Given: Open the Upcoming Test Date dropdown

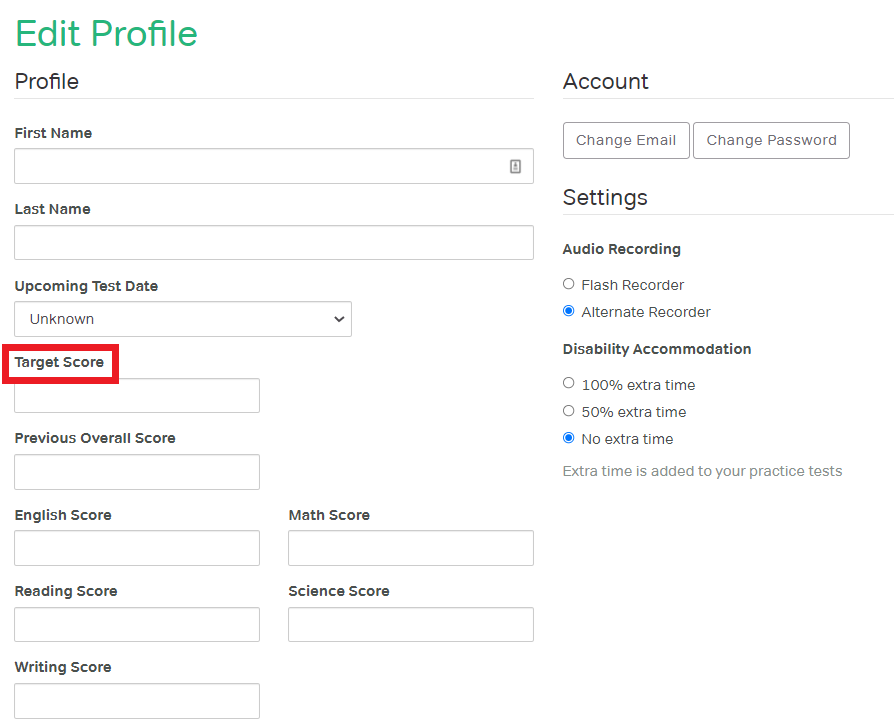Looking at the screenshot, I should click(x=183, y=318).
